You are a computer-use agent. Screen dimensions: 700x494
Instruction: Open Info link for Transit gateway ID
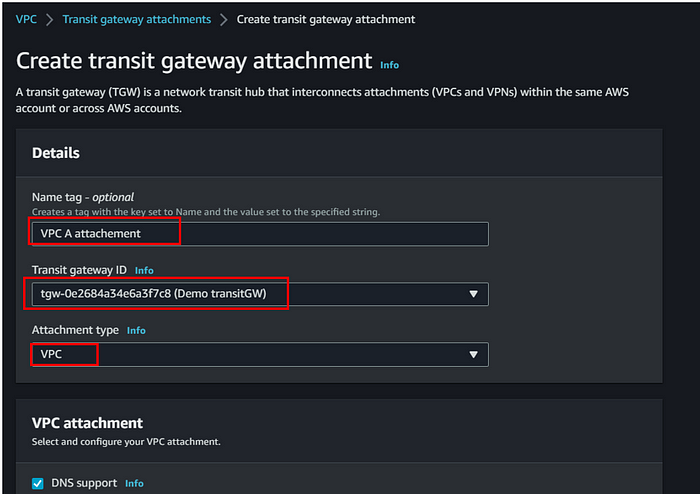click(x=144, y=270)
